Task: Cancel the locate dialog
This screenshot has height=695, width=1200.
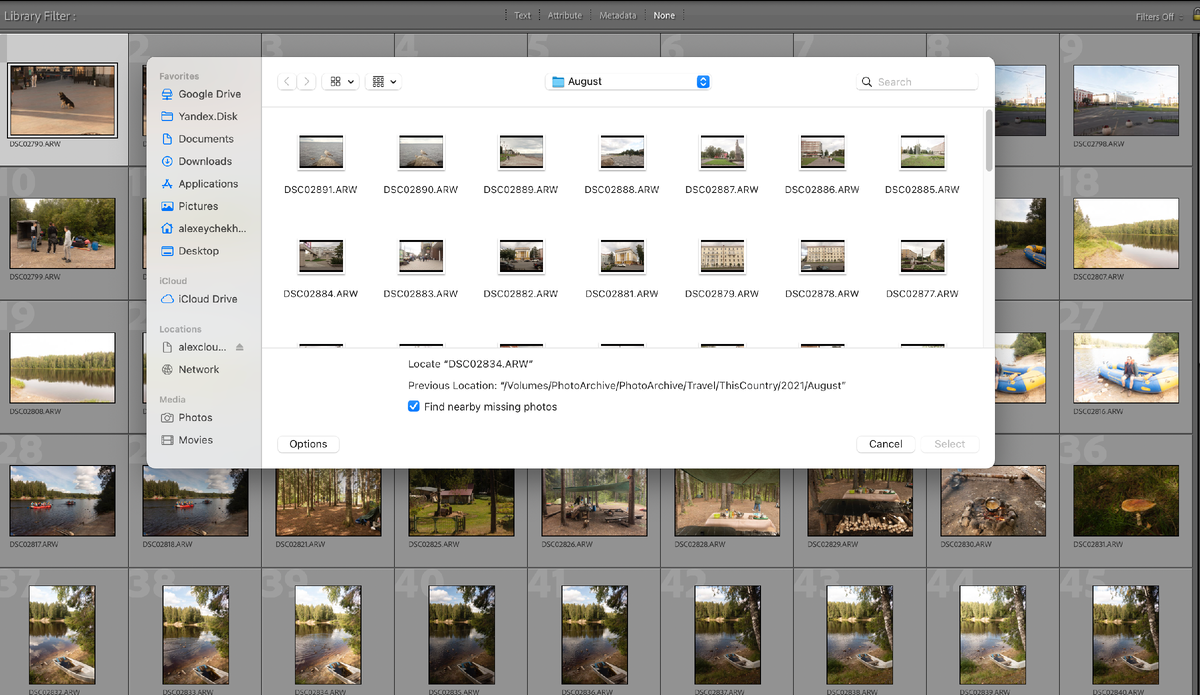Action: [886, 444]
